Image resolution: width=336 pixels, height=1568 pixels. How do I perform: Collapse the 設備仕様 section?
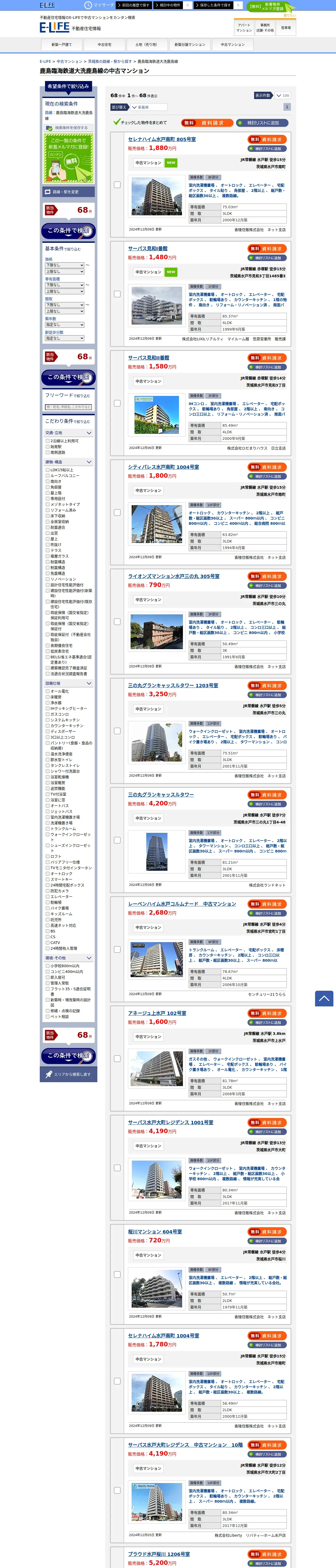(68, 684)
